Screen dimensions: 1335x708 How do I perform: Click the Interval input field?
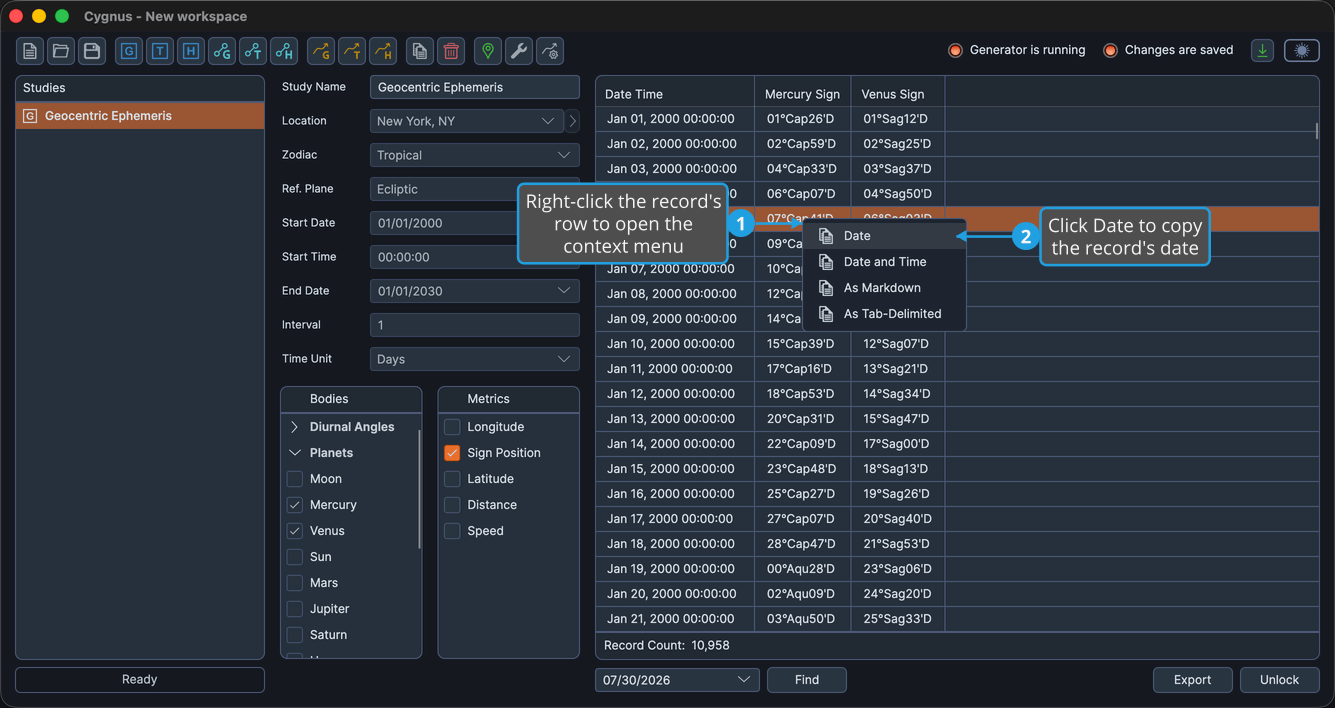tap(475, 325)
